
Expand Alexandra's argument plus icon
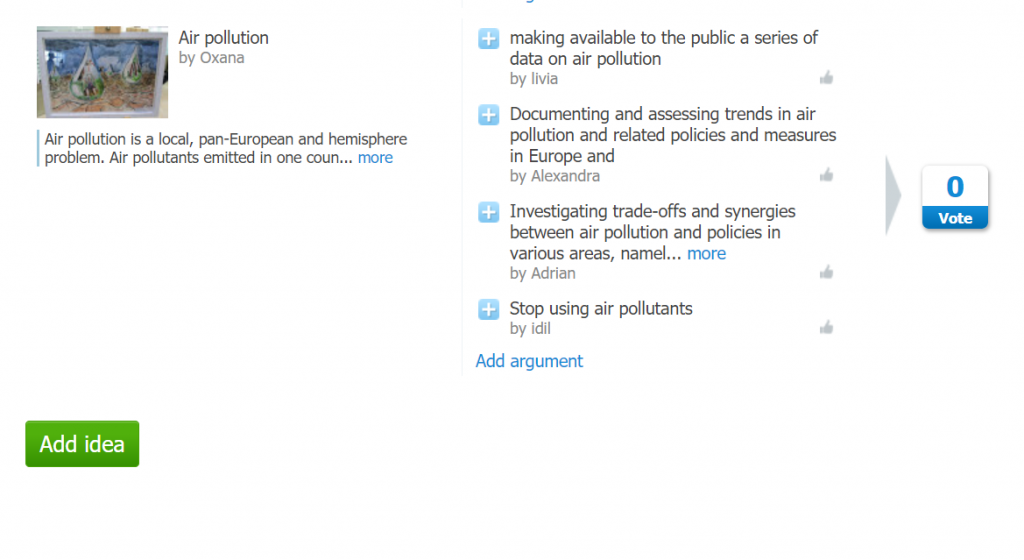click(x=488, y=115)
